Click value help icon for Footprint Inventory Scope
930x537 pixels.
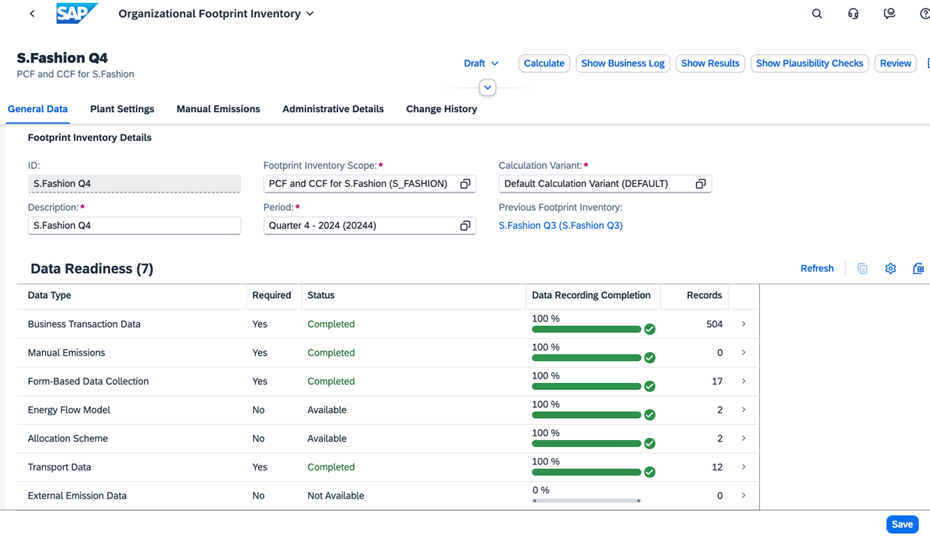pyautogui.click(x=465, y=184)
